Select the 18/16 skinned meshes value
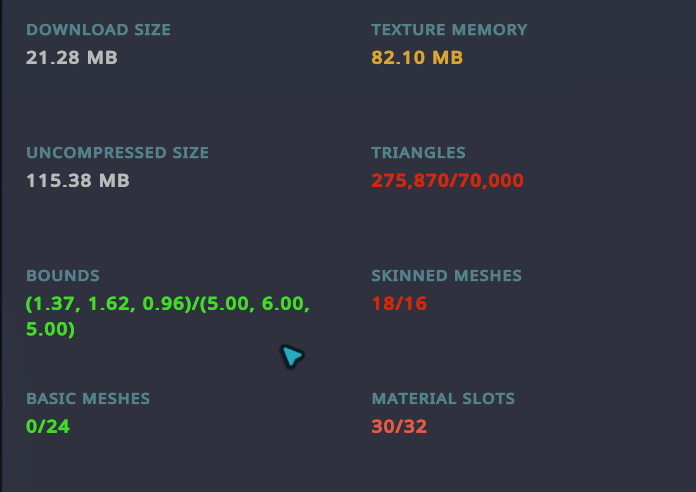Screen dimensions: 696x492 [x=399, y=304]
